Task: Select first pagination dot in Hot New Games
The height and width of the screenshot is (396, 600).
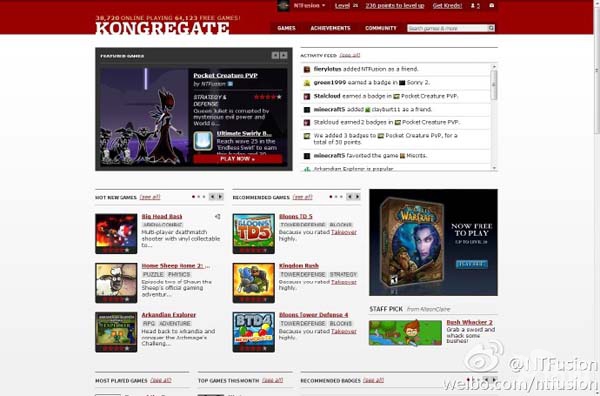Action: (x=193, y=197)
